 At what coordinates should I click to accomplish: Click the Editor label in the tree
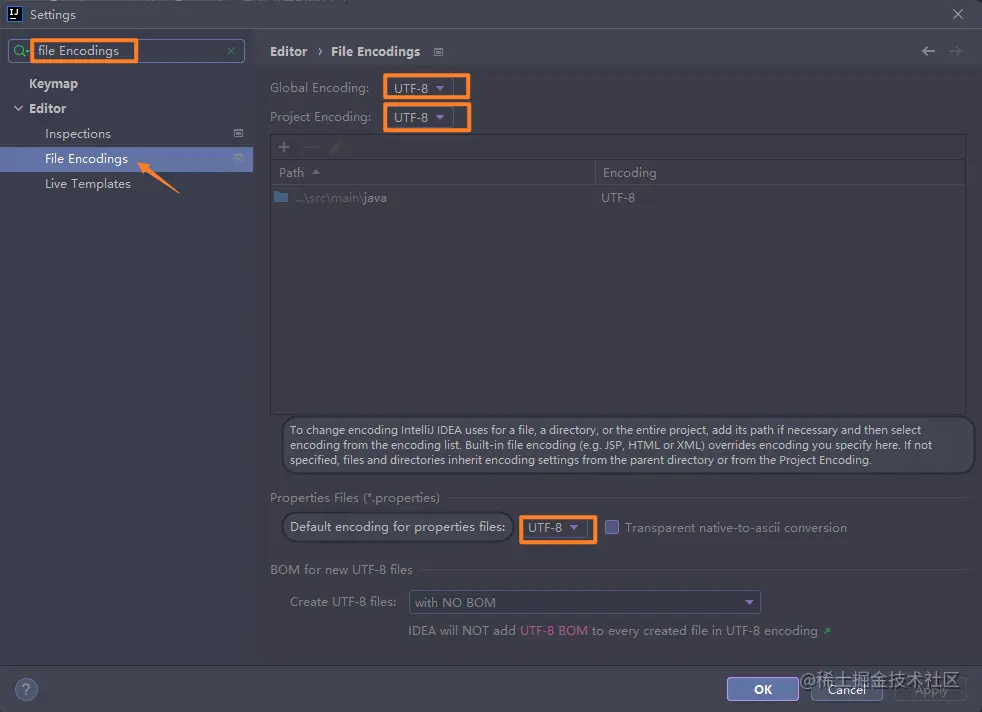coord(48,108)
